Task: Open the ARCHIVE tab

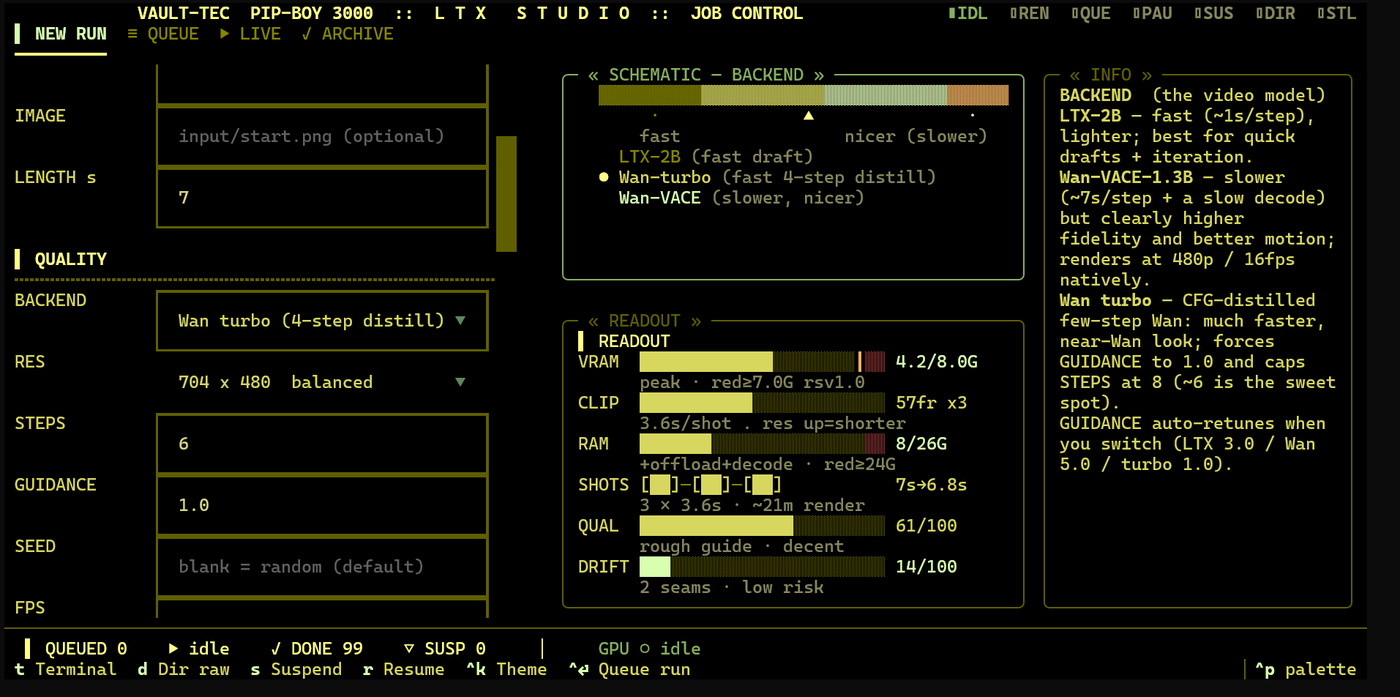Action: tap(347, 34)
